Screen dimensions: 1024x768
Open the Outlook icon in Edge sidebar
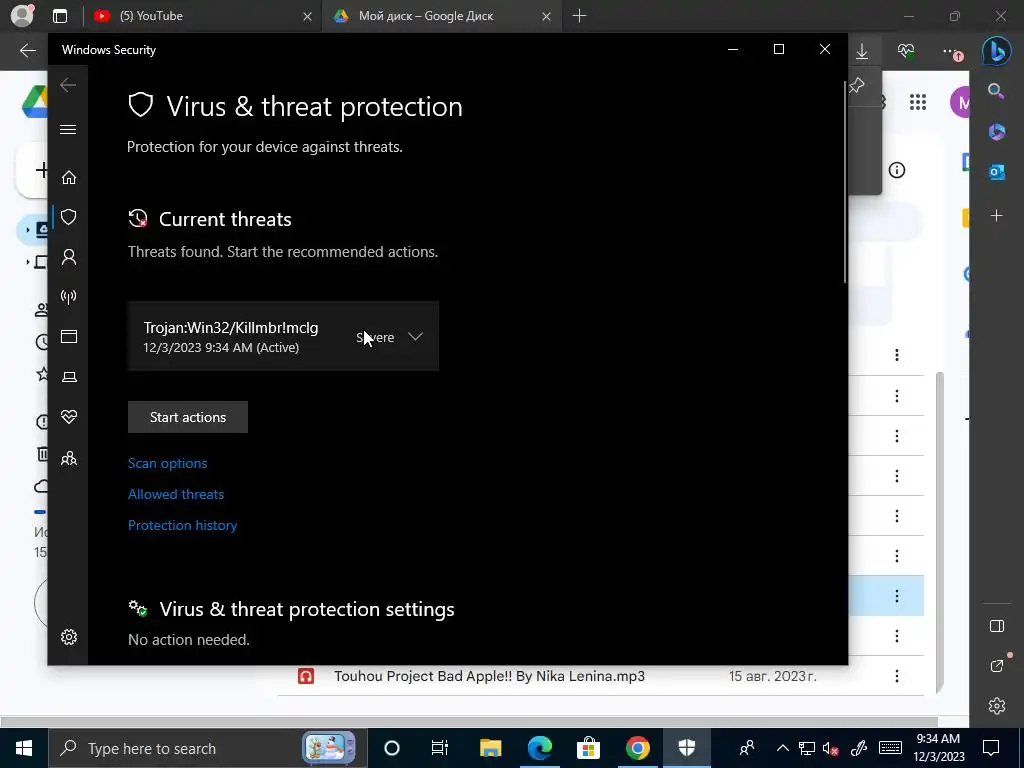(x=997, y=172)
